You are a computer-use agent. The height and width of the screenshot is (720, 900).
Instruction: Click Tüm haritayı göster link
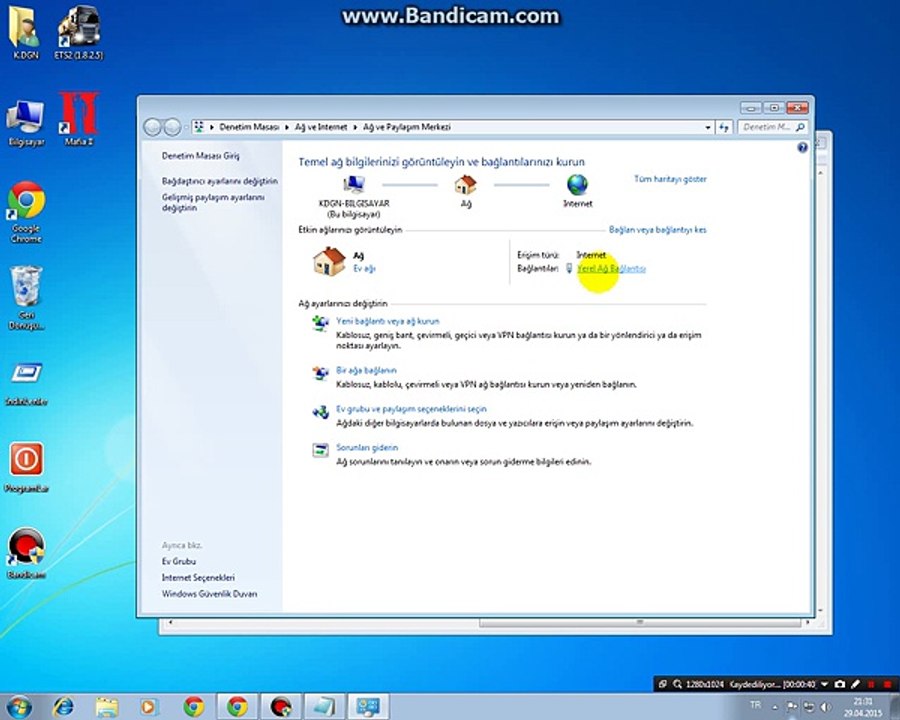pos(670,179)
